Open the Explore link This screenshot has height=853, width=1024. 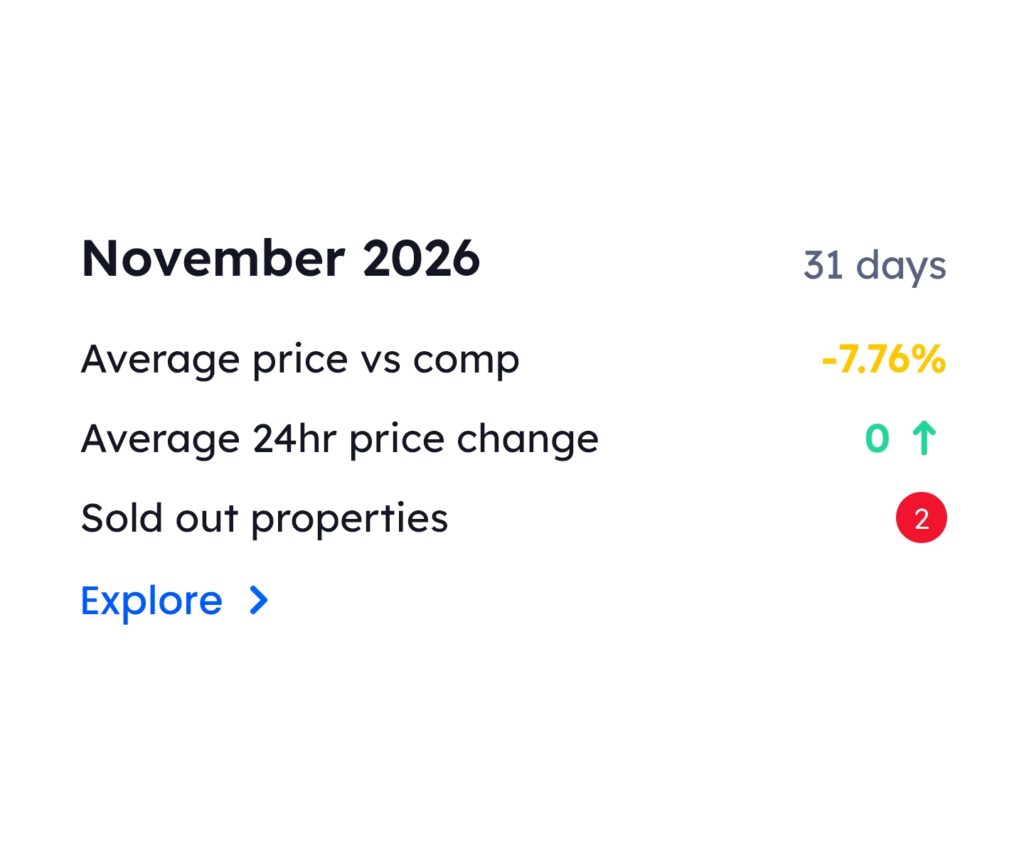tap(152, 600)
